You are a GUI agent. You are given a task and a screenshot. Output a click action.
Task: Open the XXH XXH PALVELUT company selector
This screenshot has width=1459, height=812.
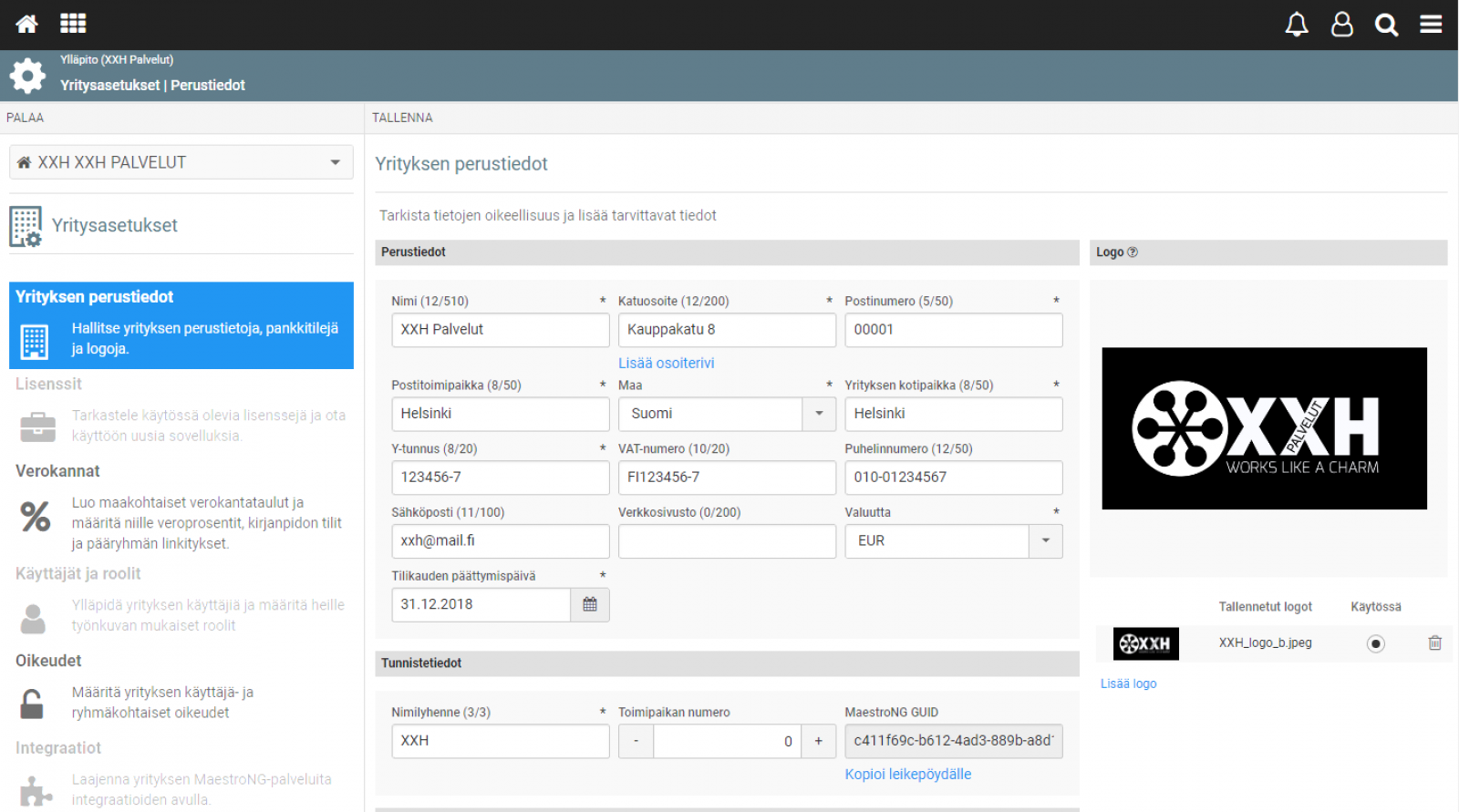pos(181,162)
